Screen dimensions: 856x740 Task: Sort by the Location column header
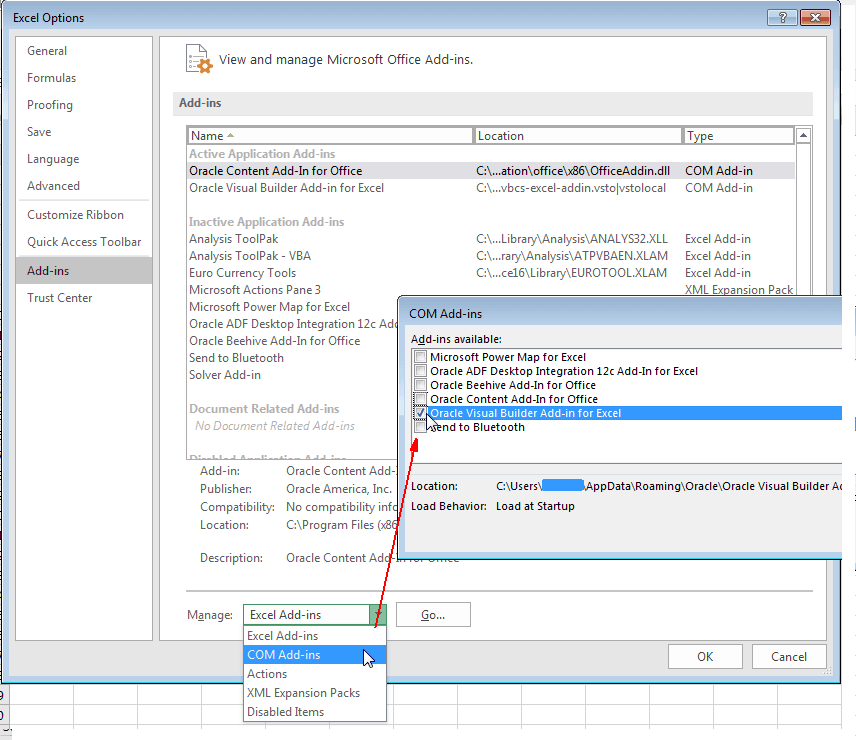click(578, 135)
